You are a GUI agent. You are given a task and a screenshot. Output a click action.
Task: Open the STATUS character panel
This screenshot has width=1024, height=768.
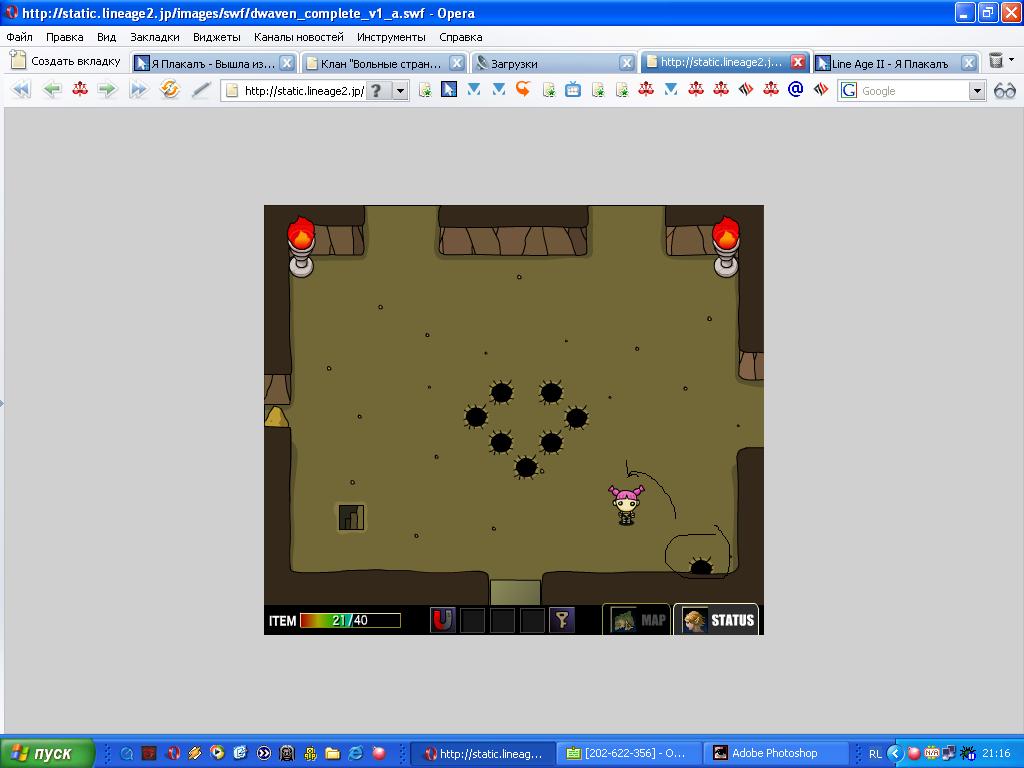coord(716,620)
